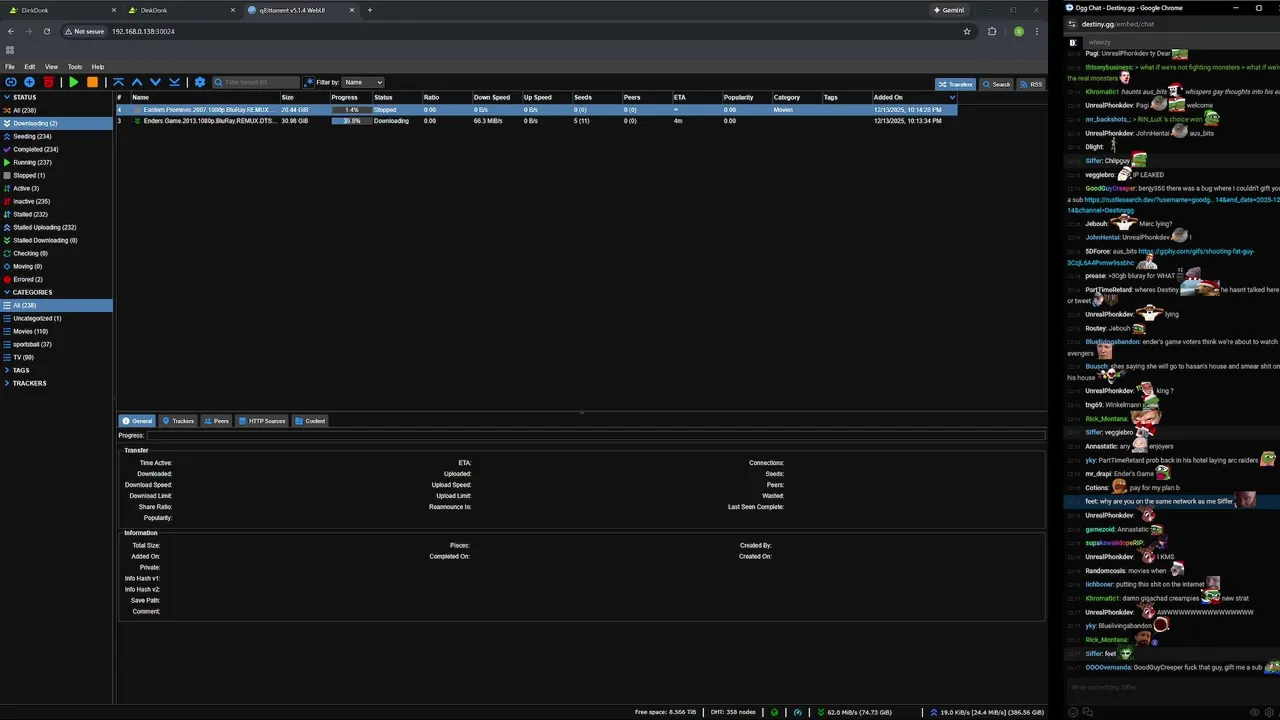This screenshot has width=1280, height=720.
Task: Open the File menu
Action: (x=10, y=67)
